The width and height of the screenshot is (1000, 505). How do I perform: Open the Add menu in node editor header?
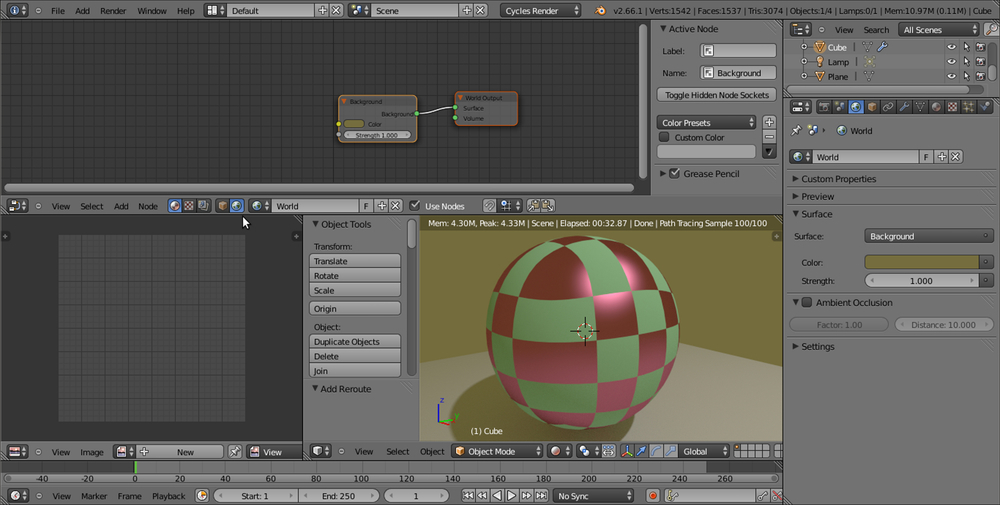[121, 206]
